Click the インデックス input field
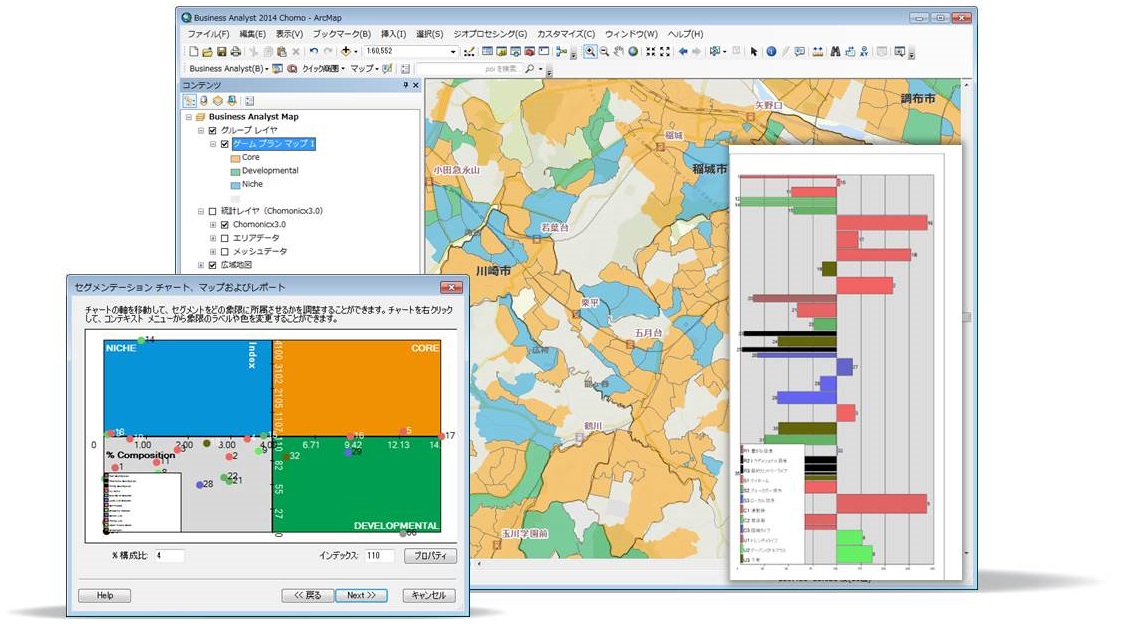The height and width of the screenshot is (628, 1121). click(x=379, y=556)
